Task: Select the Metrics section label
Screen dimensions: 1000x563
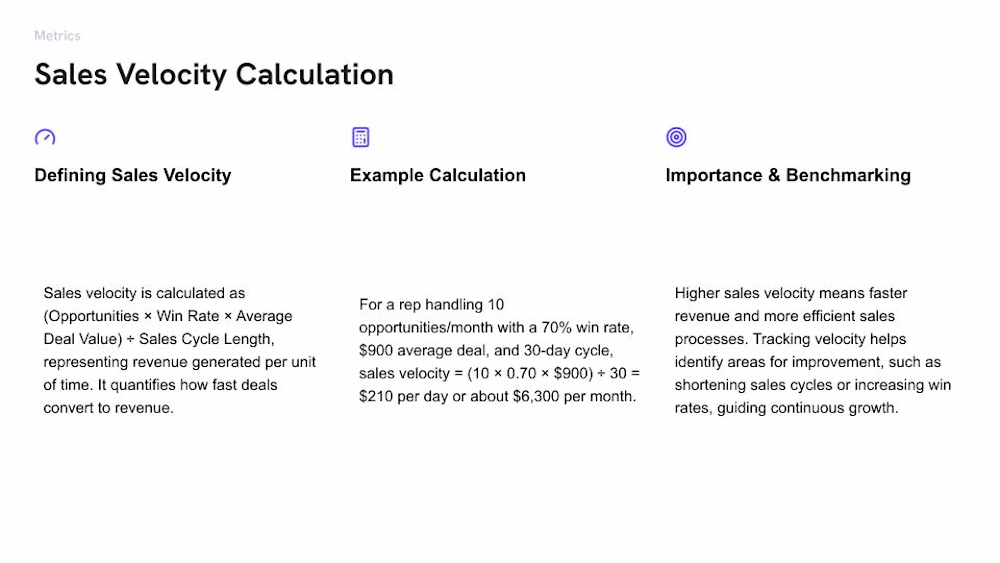Action: [x=57, y=36]
